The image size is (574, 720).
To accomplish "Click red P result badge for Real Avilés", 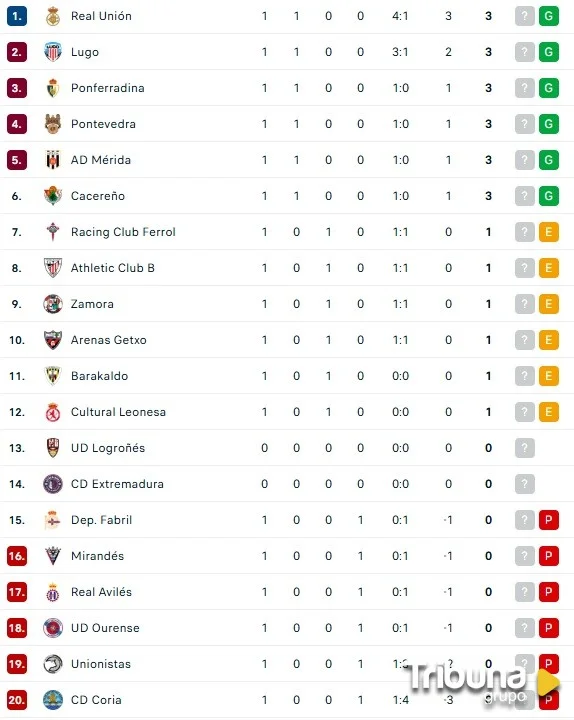I will (548, 592).
